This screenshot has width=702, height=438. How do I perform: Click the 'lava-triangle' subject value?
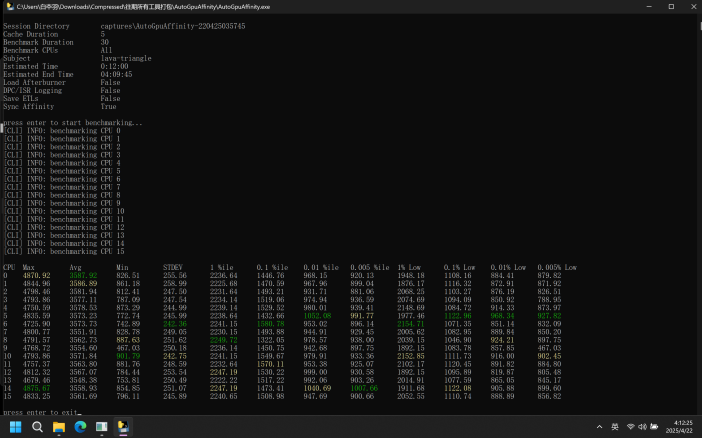pyautogui.click(x=126, y=58)
